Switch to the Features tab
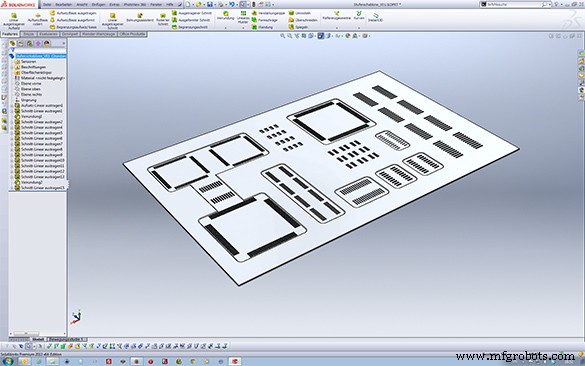Screen dimensions: 585x366 pos(10,34)
